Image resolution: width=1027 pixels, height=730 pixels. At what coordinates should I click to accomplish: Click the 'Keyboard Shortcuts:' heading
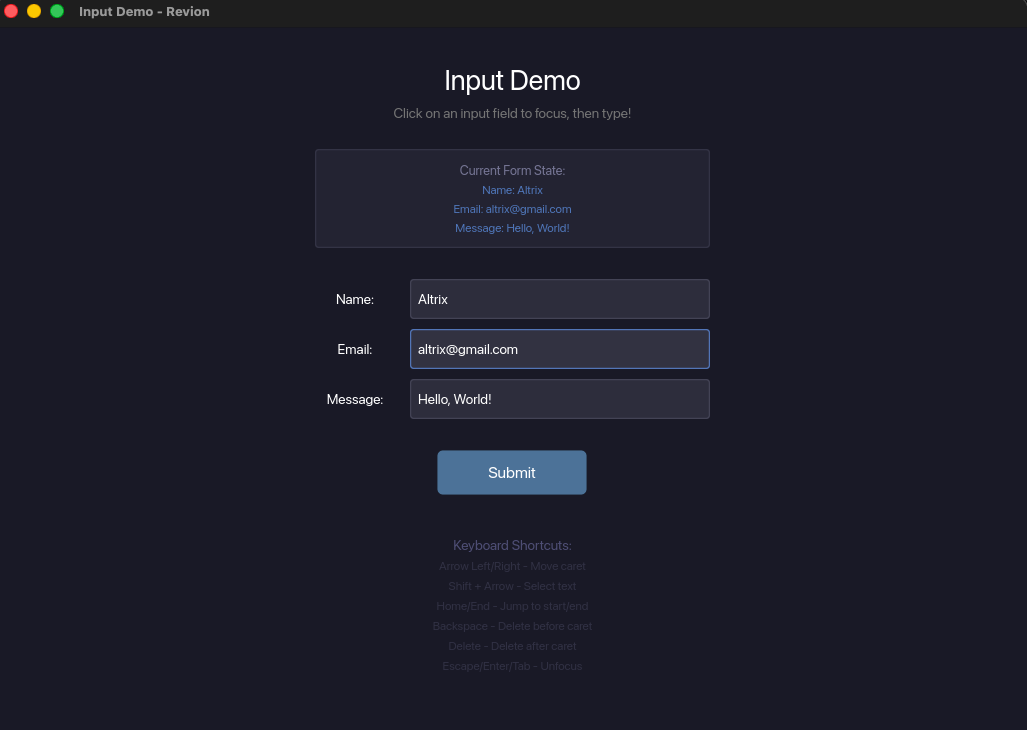512,545
